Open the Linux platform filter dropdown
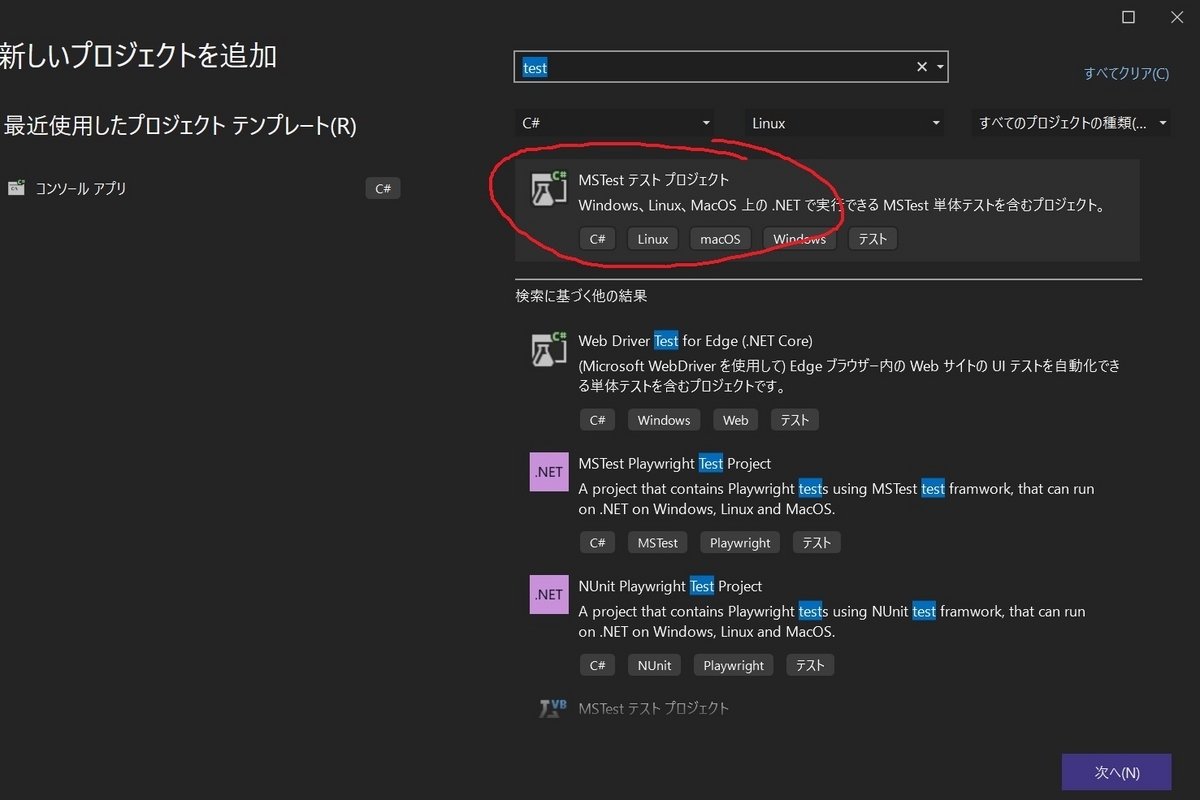 [845, 123]
